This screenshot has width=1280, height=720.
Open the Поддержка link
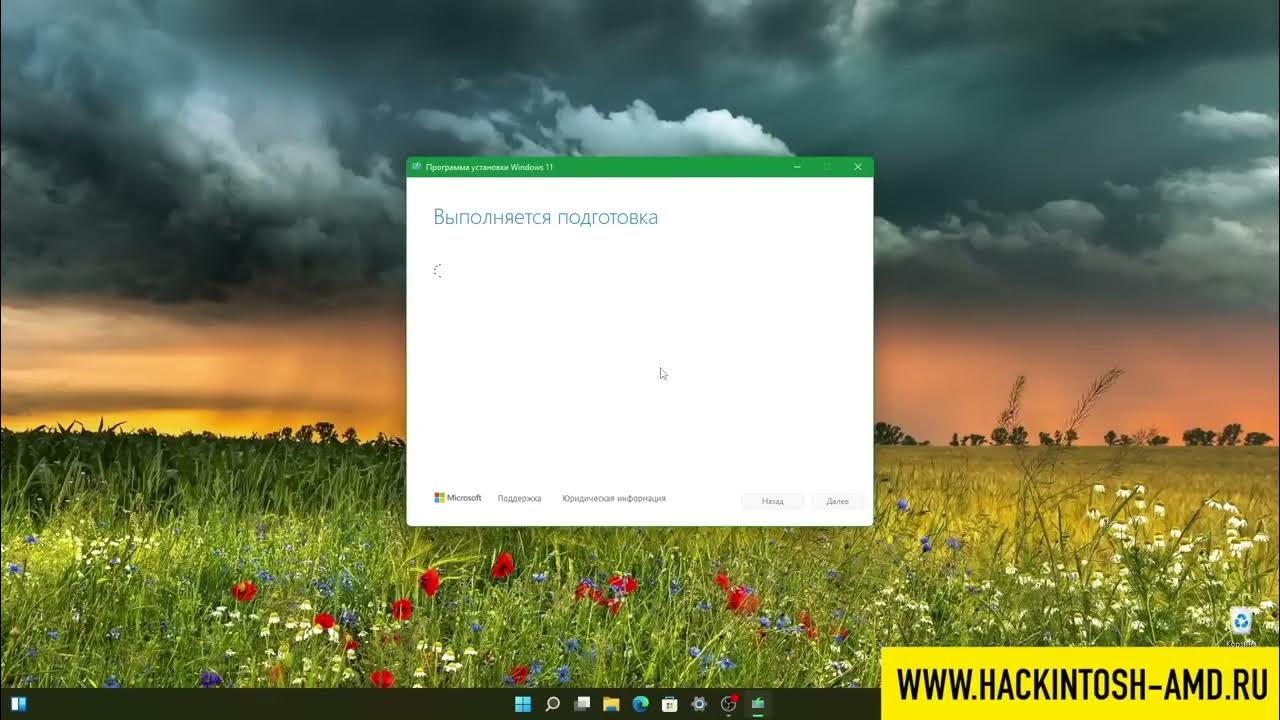pyautogui.click(x=519, y=498)
